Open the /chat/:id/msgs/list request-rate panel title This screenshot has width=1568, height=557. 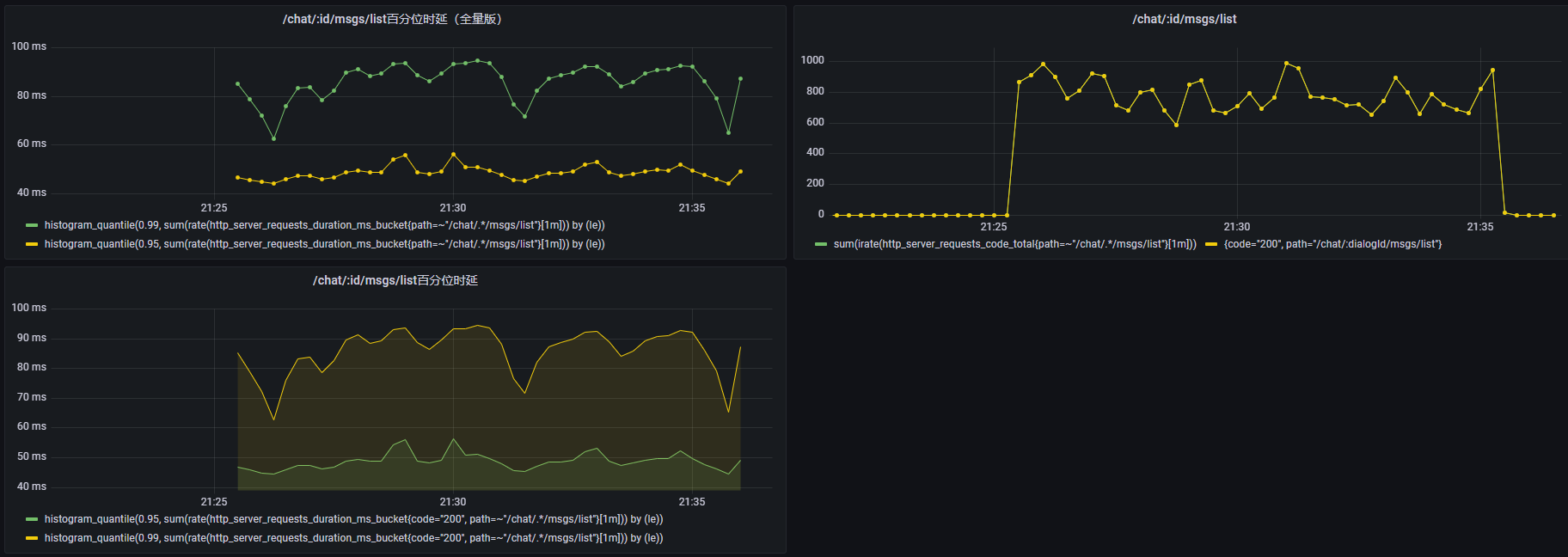pos(1184,19)
